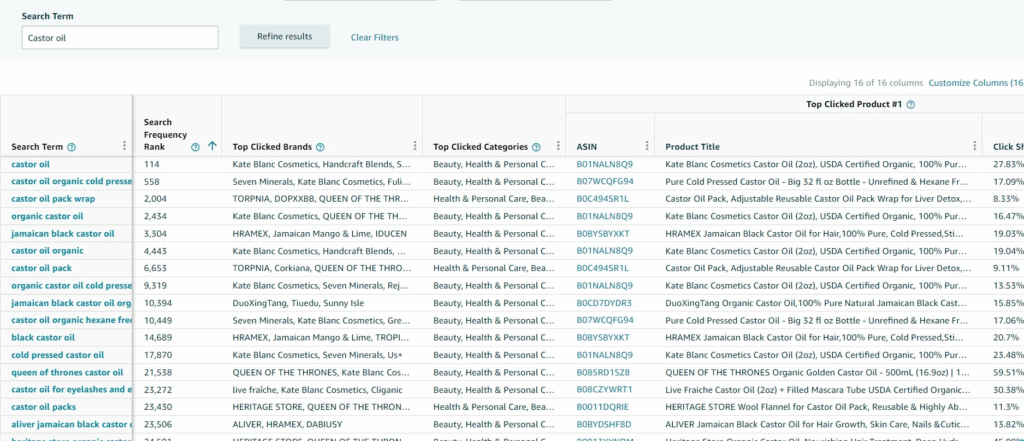Click help icon beside Search Term header
The image size is (1024, 441).
(72, 147)
